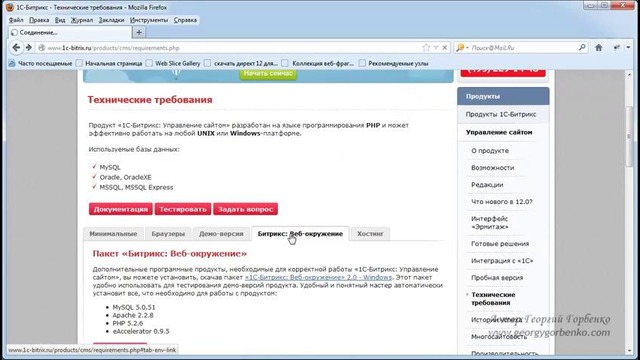This screenshot has height=360, width=640.
Task: Go forward with the forward arrow
Action: [29, 48]
